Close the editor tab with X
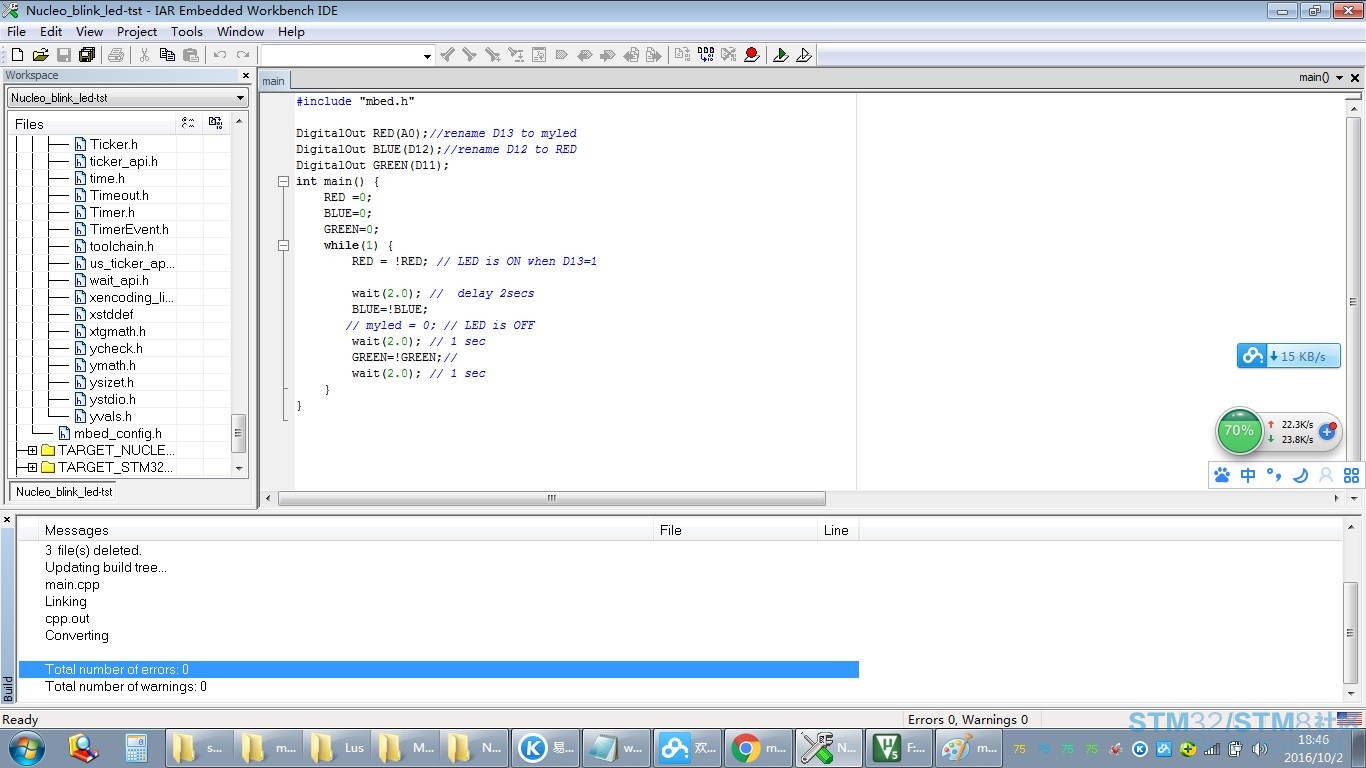Viewport: 1366px width, 768px height. coord(1356,77)
